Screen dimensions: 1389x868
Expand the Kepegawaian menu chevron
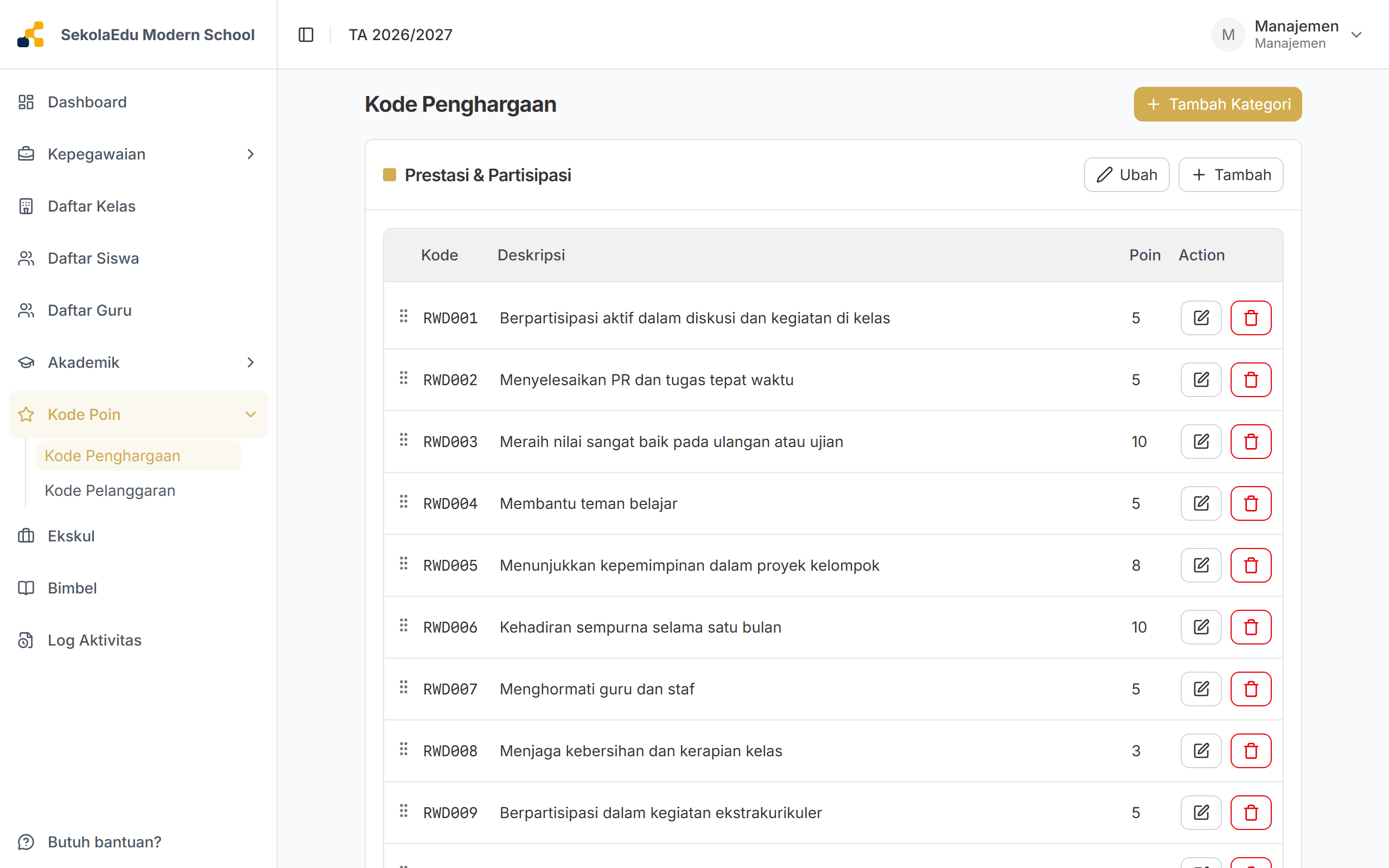(x=250, y=154)
